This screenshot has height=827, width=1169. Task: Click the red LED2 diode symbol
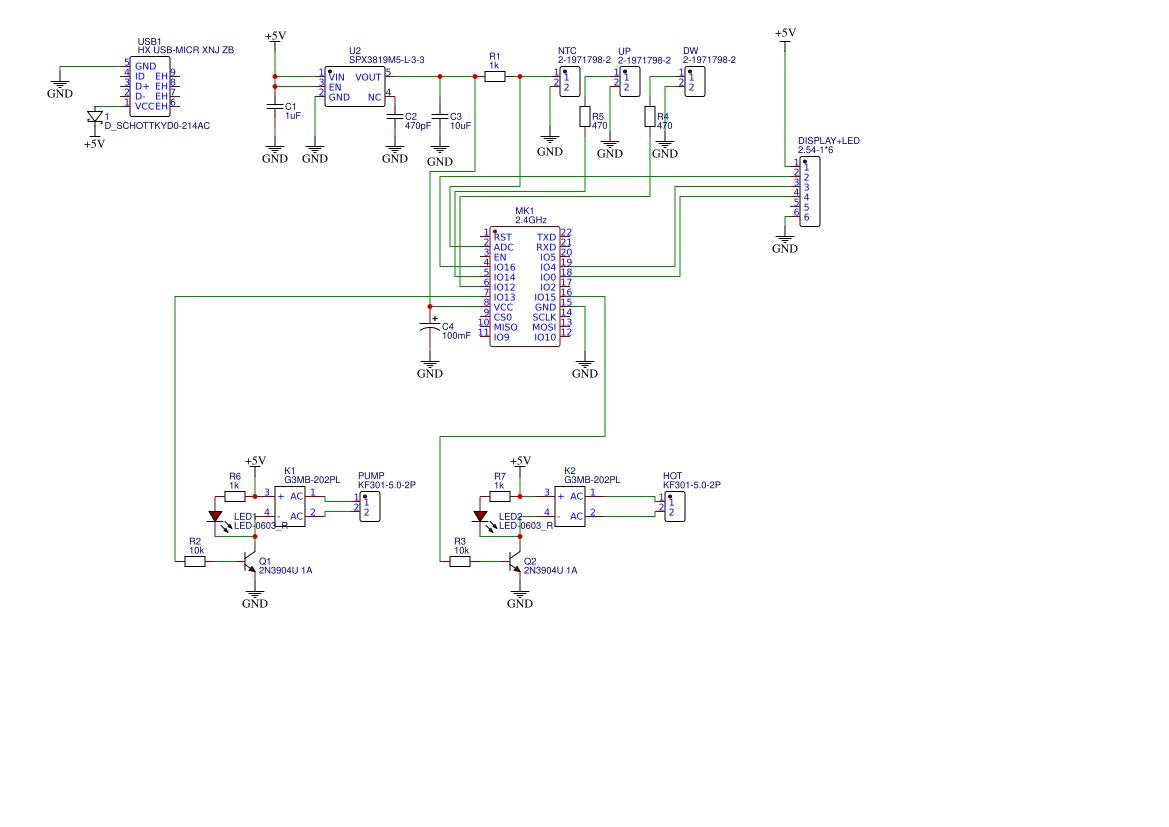pyautogui.click(x=480, y=516)
